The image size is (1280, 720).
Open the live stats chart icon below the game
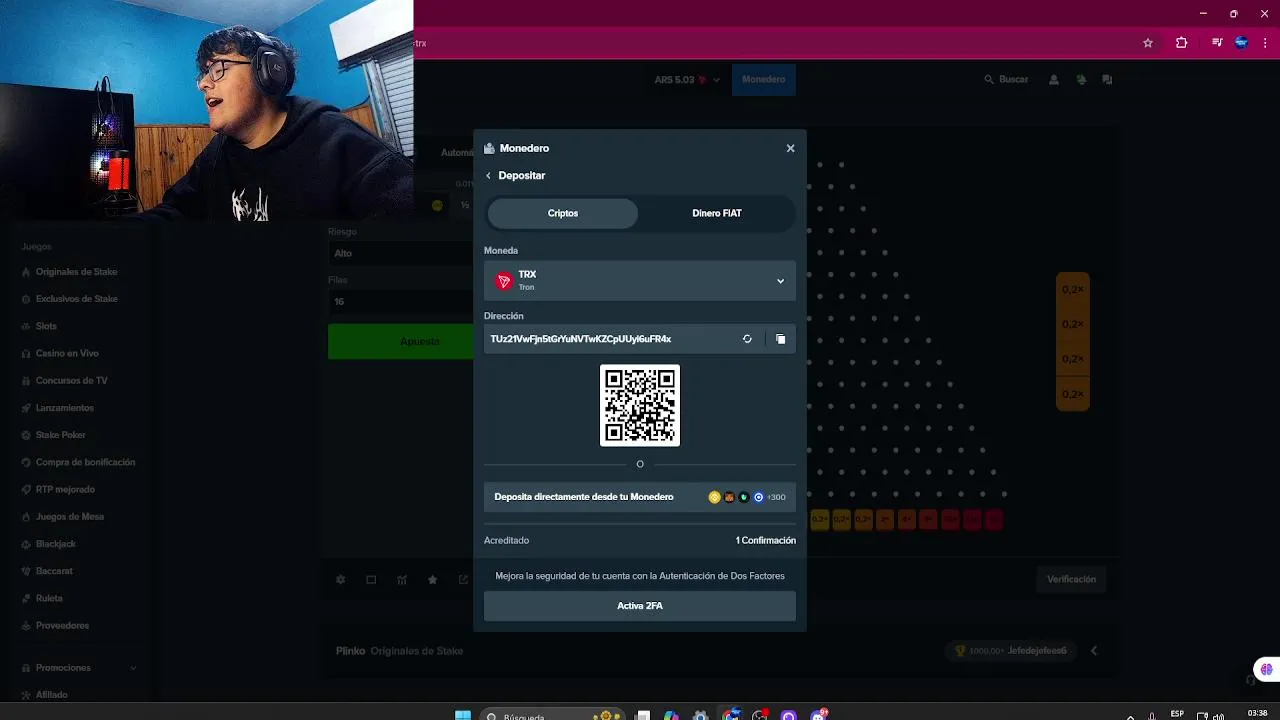click(x=402, y=580)
